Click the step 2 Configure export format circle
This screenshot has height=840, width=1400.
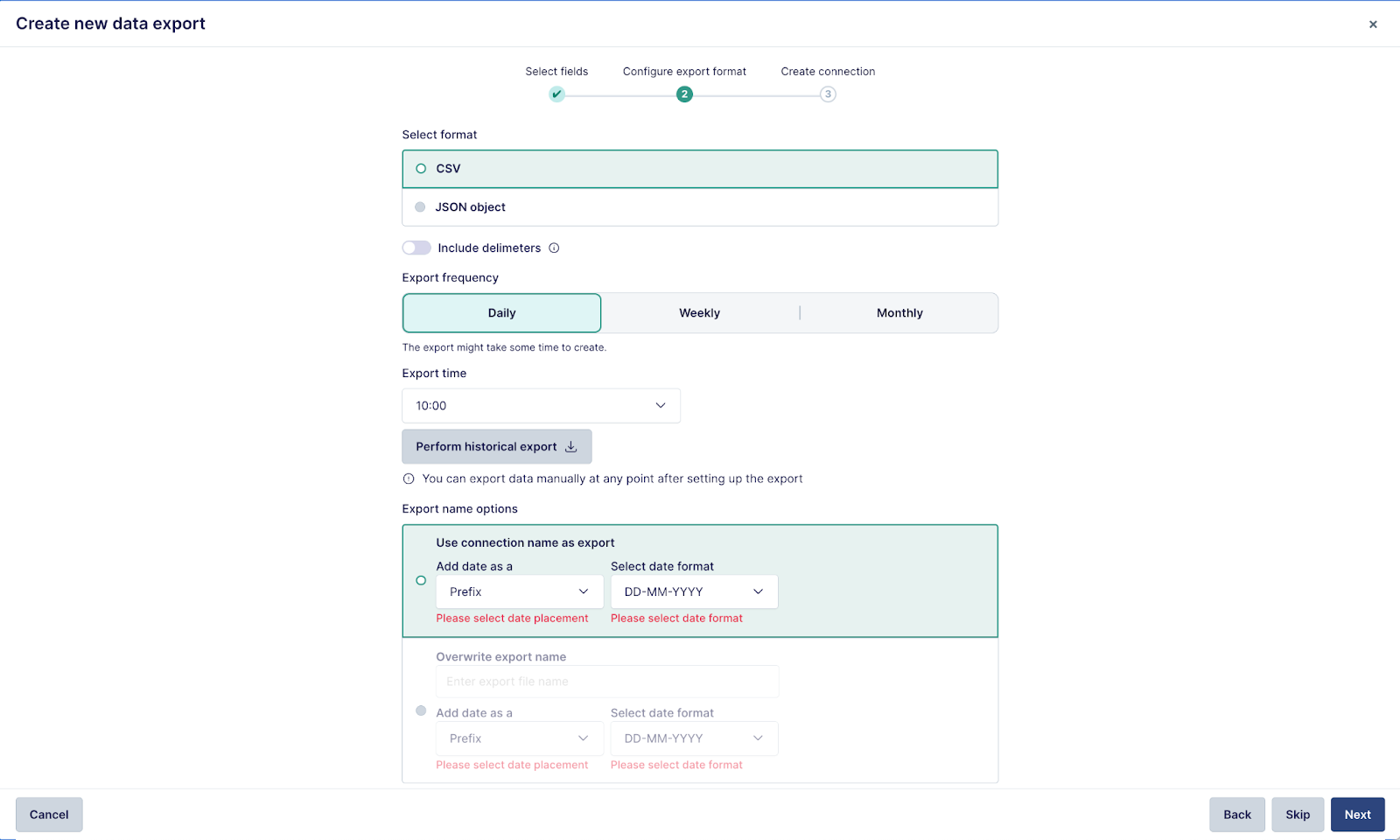click(684, 94)
